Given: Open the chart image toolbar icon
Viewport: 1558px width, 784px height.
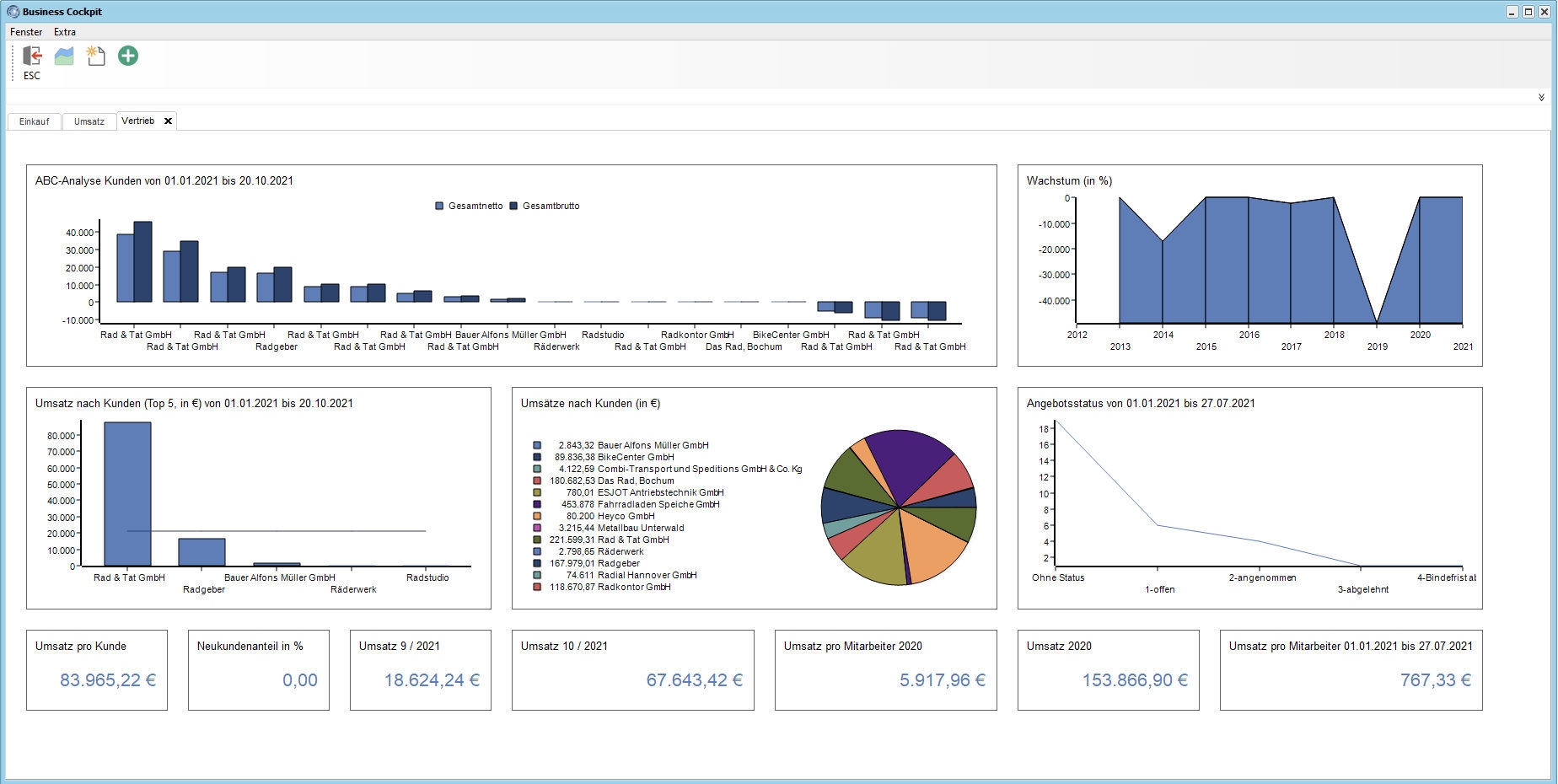Looking at the screenshot, I should (64, 56).
